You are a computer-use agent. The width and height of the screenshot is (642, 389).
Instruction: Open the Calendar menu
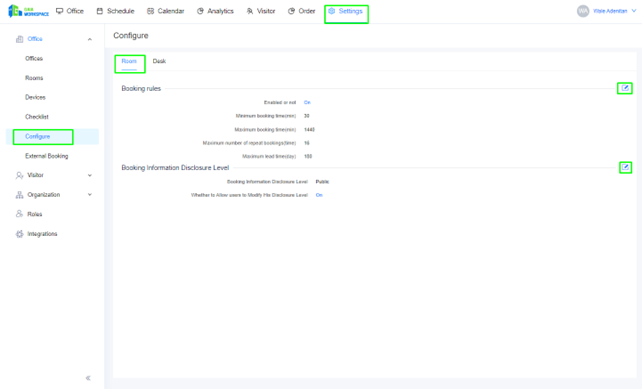(x=166, y=11)
